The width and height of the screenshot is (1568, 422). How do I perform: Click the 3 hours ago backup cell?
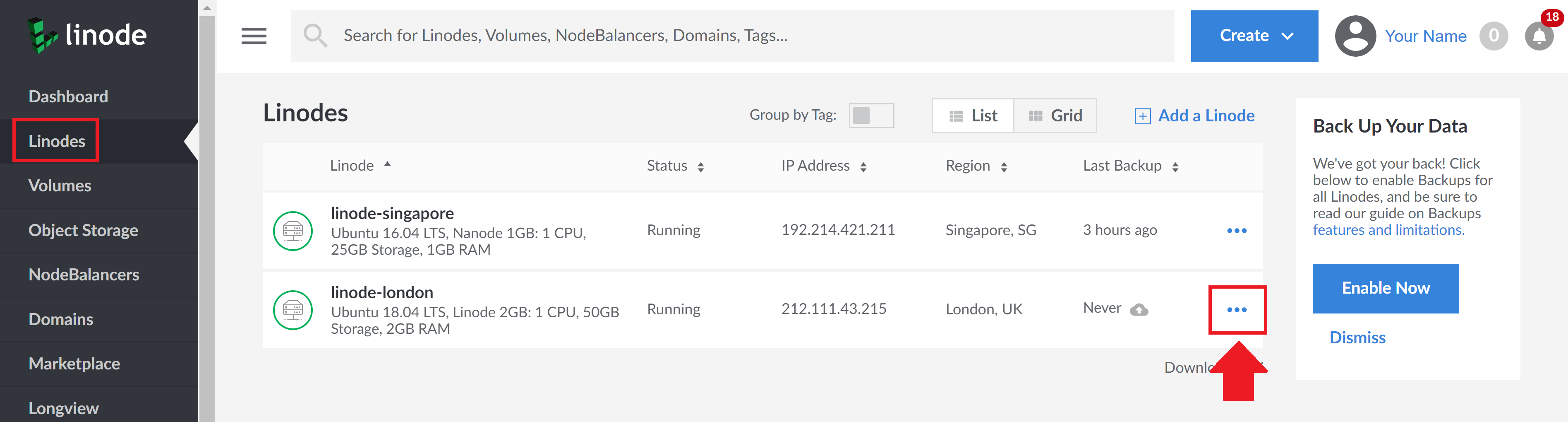coord(1120,230)
